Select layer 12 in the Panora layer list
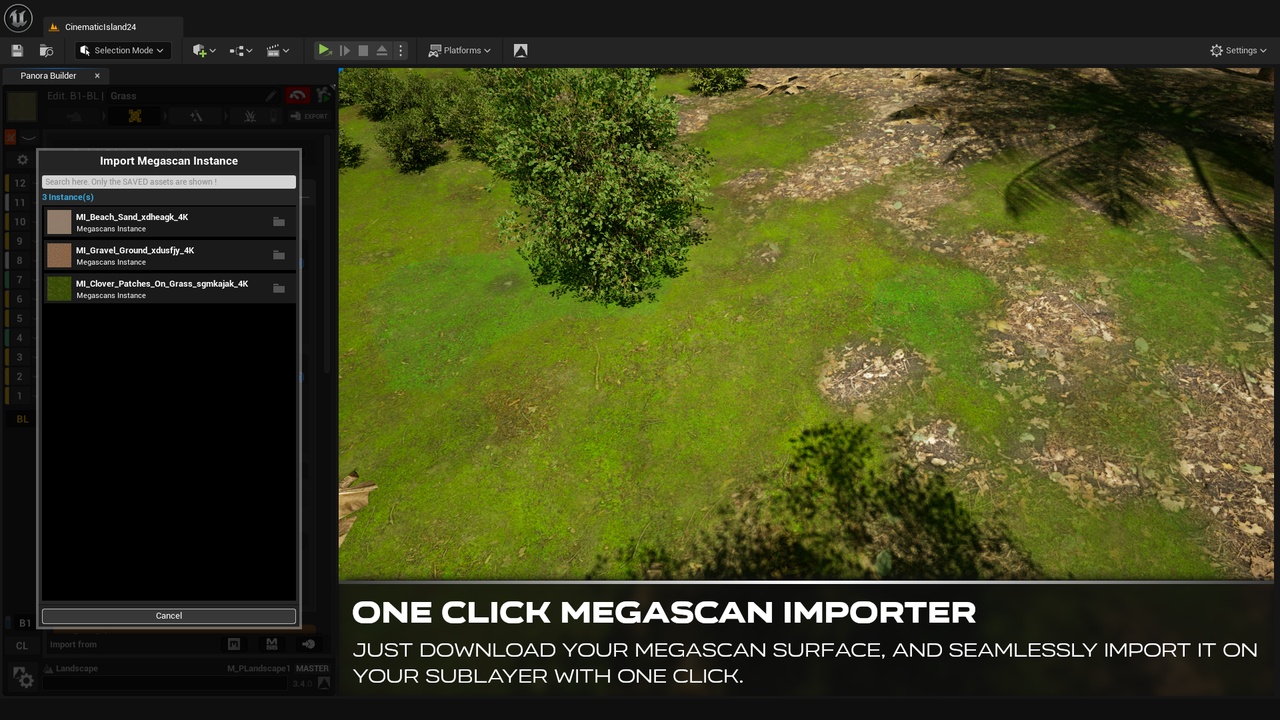This screenshot has width=1280, height=720. click(x=20, y=183)
